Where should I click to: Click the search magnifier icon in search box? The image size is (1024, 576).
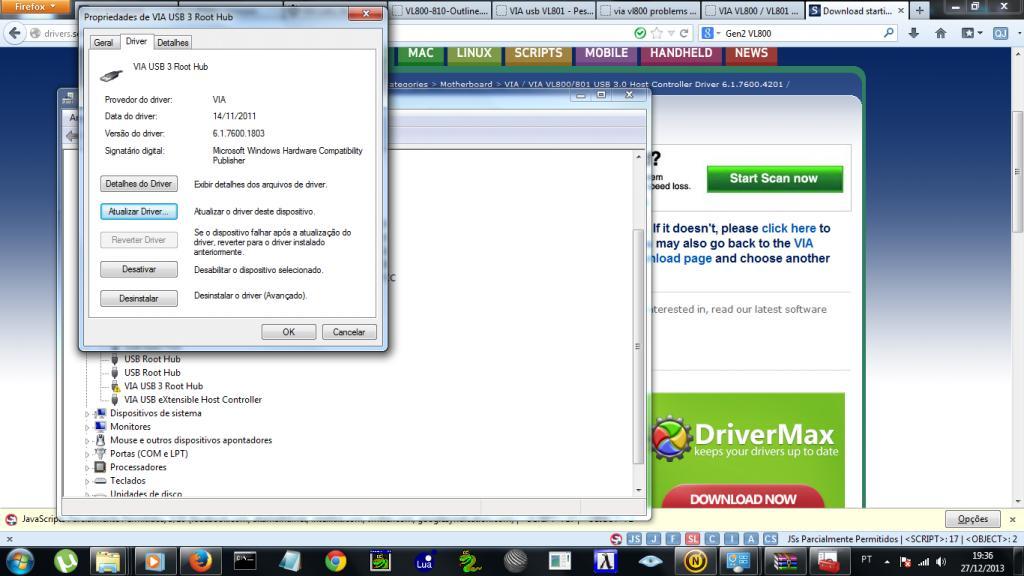click(888, 33)
